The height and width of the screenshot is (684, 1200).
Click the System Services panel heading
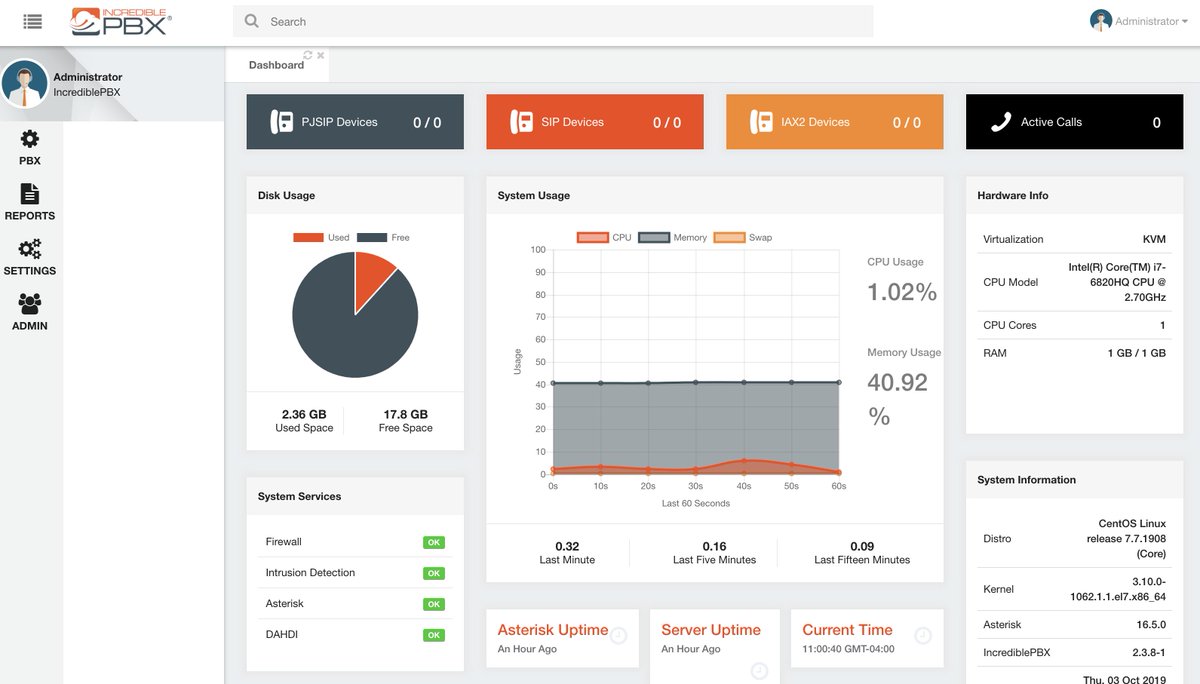click(299, 496)
